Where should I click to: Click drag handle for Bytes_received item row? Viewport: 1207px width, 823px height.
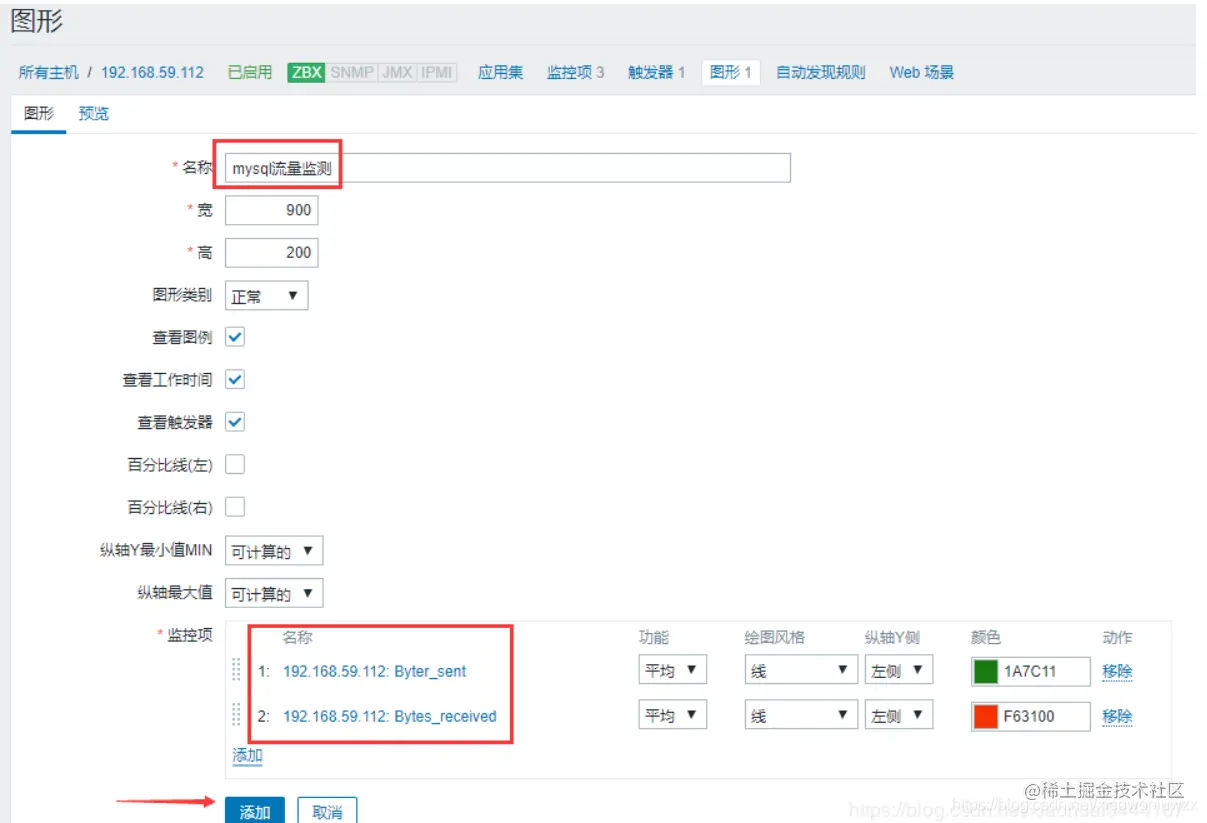tap(237, 715)
